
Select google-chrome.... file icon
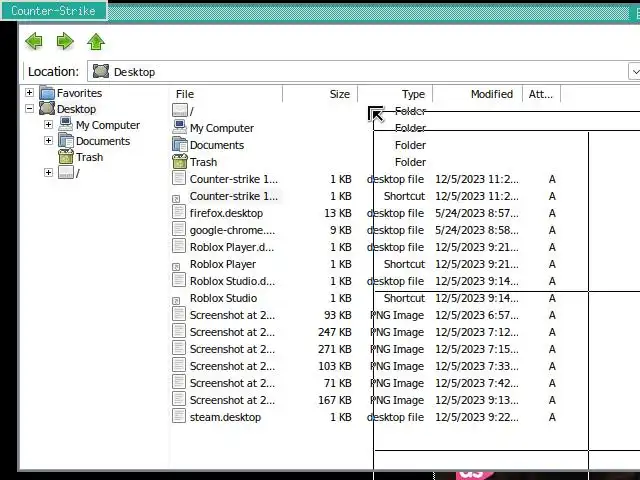[179, 229]
